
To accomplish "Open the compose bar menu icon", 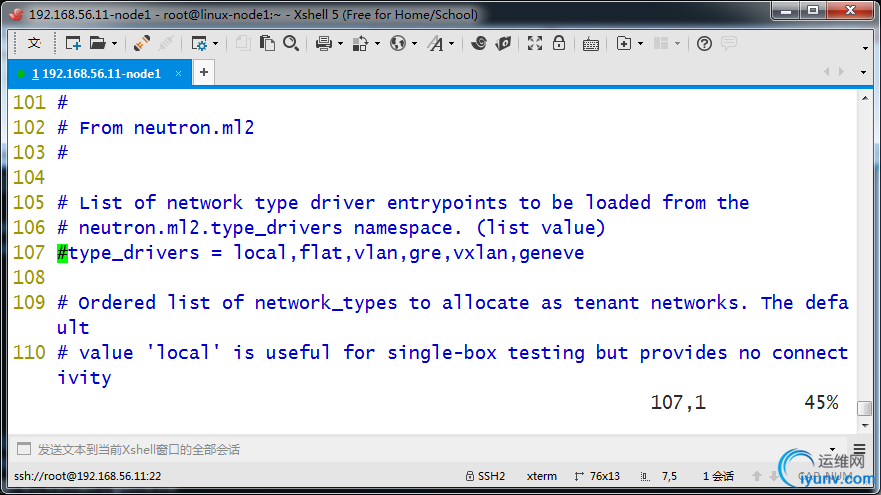I will pos(859,449).
